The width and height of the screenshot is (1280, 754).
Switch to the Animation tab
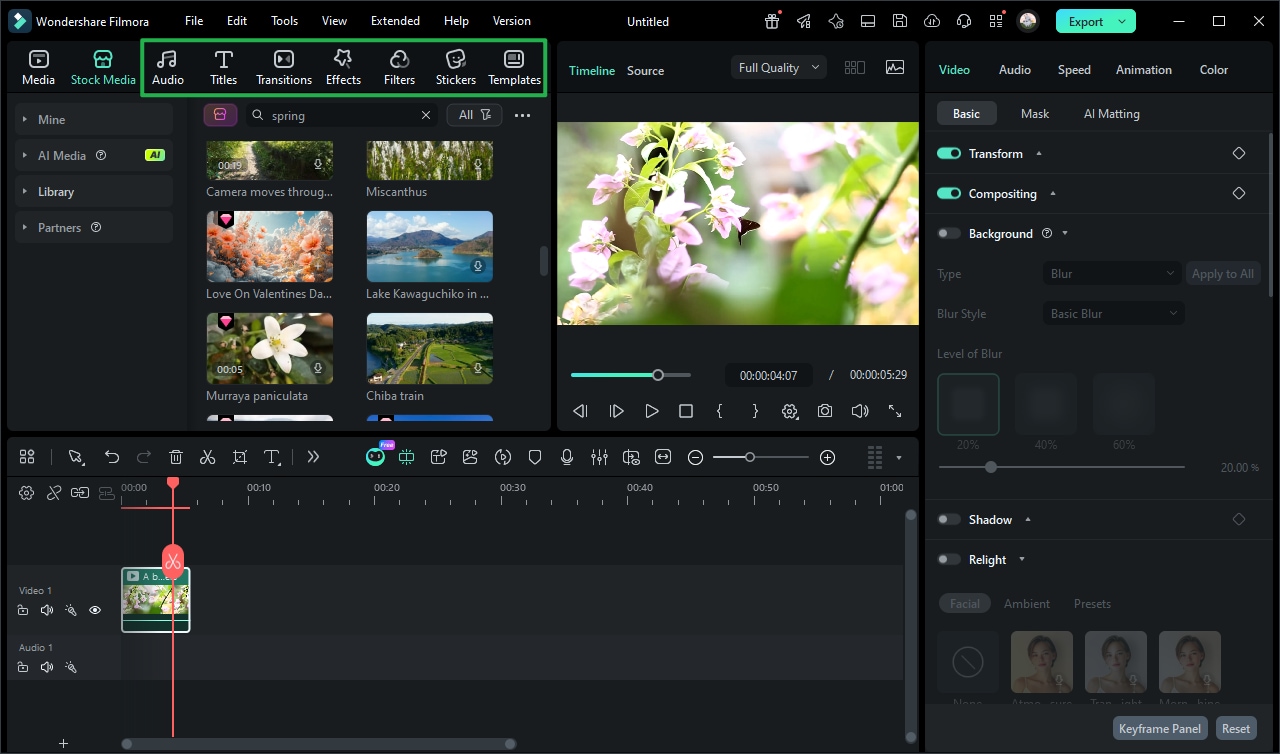click(1143, 70)
